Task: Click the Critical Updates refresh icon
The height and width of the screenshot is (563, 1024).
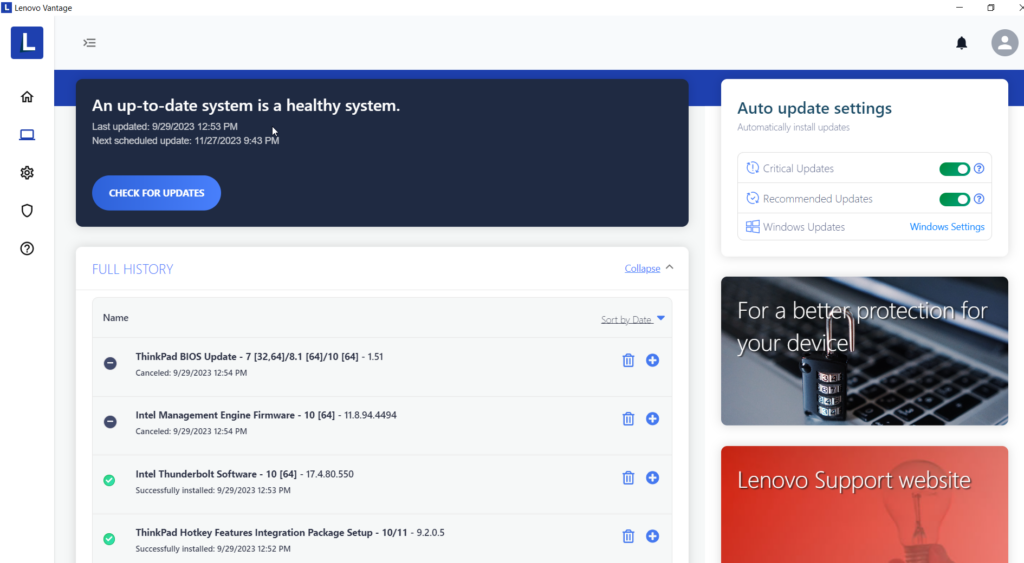Action: (752, 168)
